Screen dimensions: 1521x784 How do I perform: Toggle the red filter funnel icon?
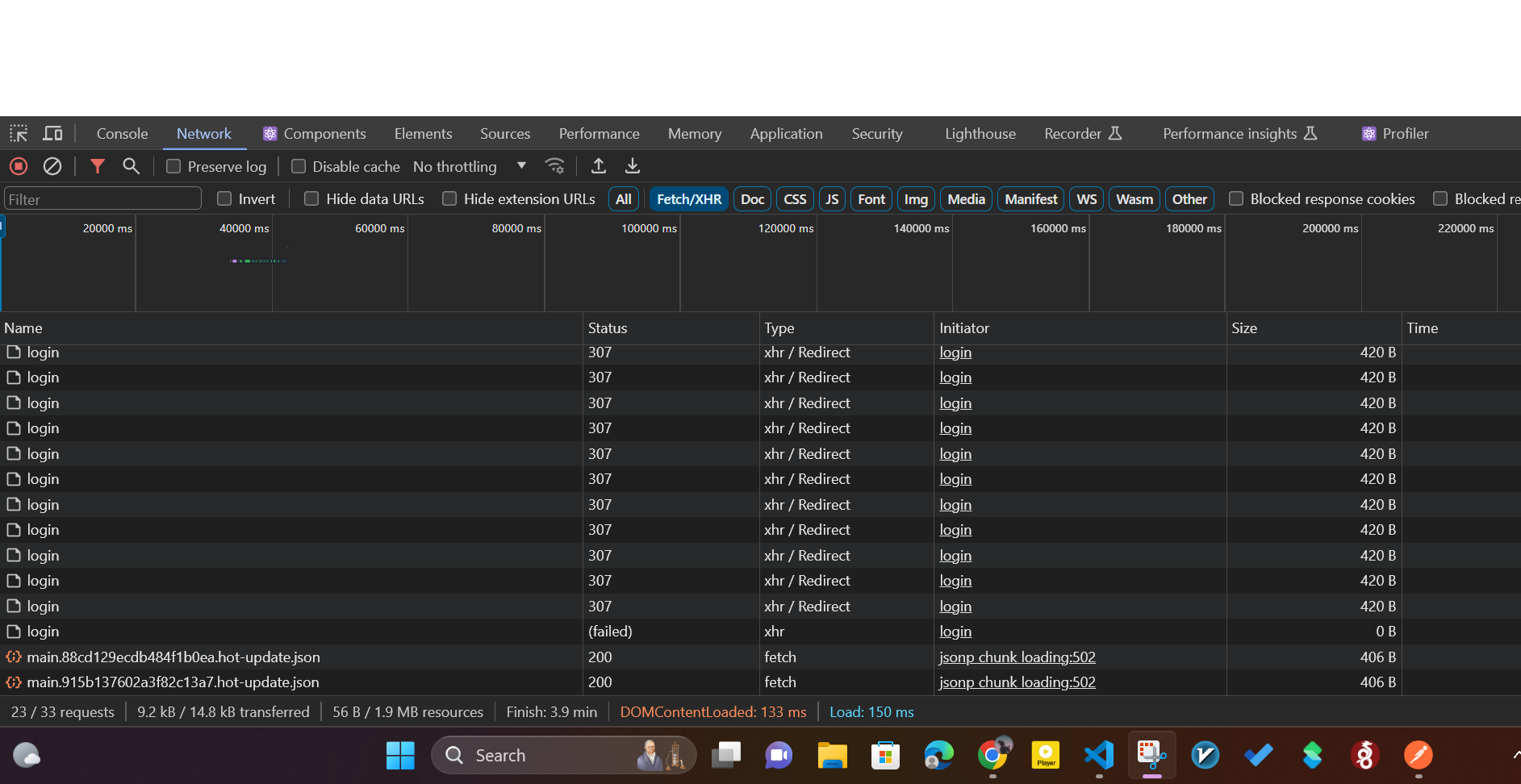[98, 166]
